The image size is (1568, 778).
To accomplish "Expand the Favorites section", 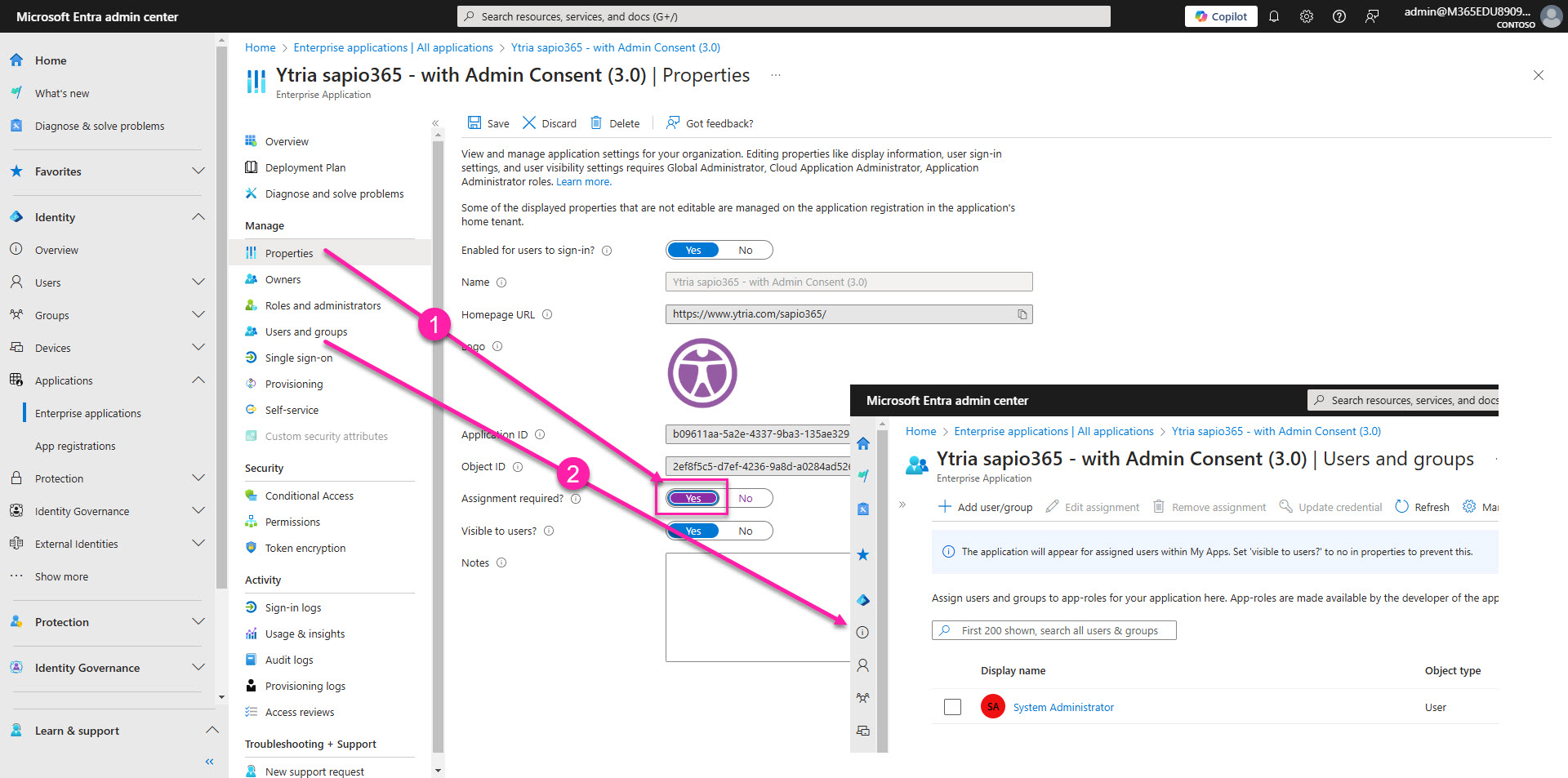I will [x=198, y=171].
